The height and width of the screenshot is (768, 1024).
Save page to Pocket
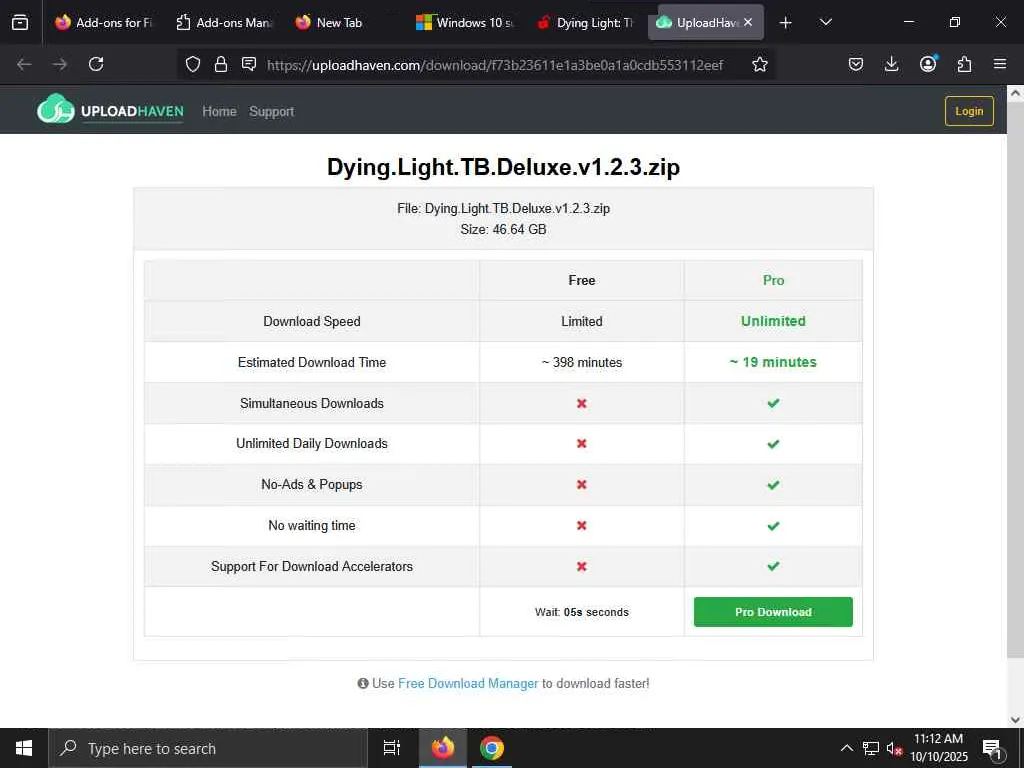click(x=856, y=64)
